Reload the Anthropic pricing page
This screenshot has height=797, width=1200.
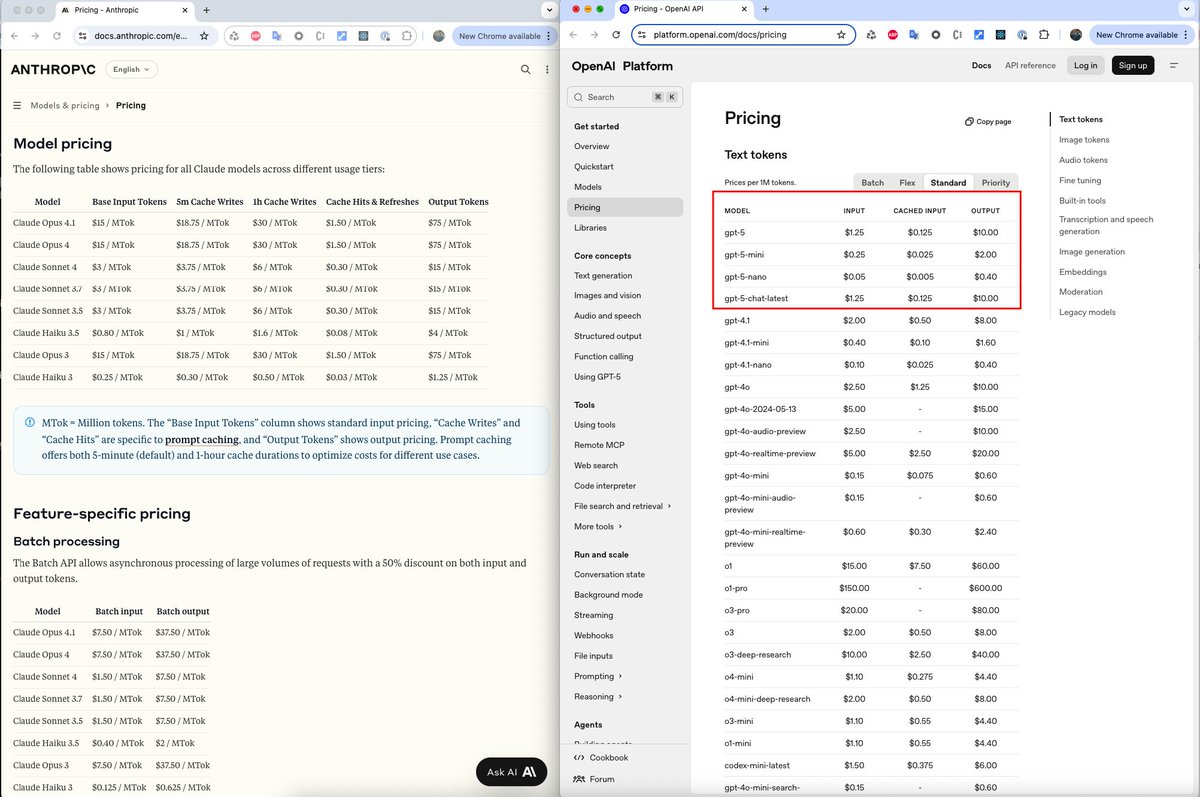coord(56,36)
